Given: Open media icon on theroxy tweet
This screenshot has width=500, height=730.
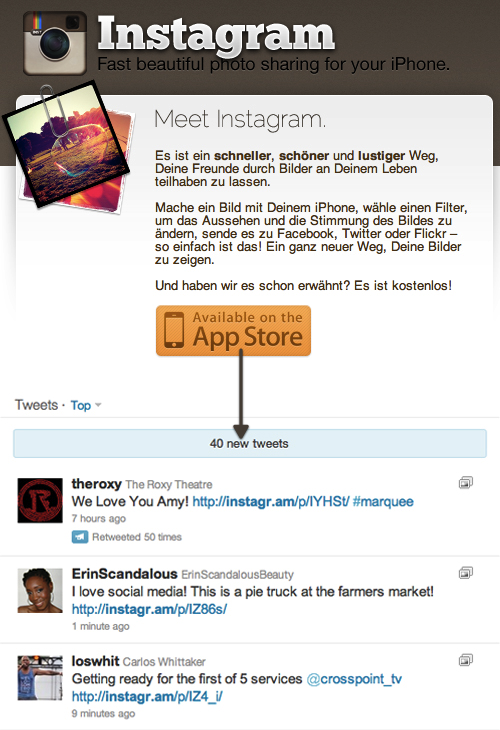Looking at the screenshot, I should [x=466, y=483].
